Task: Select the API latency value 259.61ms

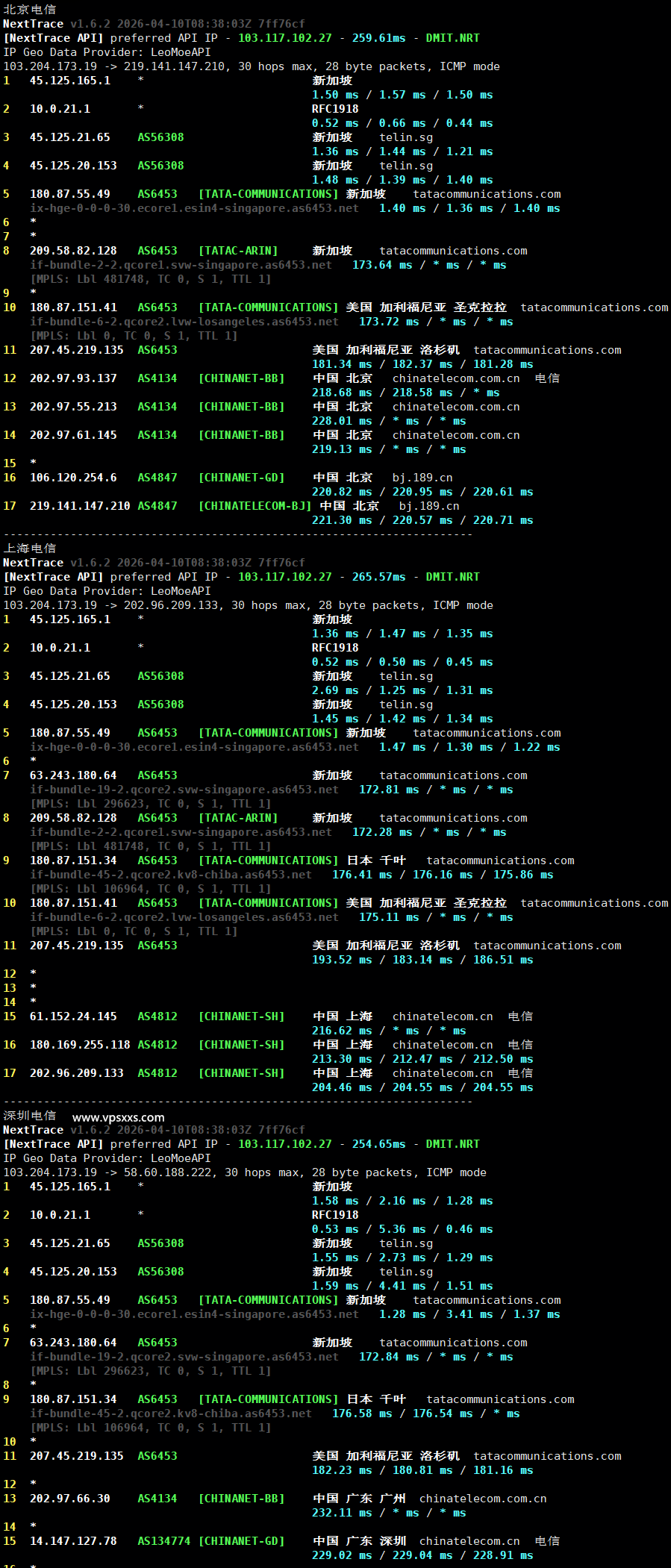Action: pos(379,38)
